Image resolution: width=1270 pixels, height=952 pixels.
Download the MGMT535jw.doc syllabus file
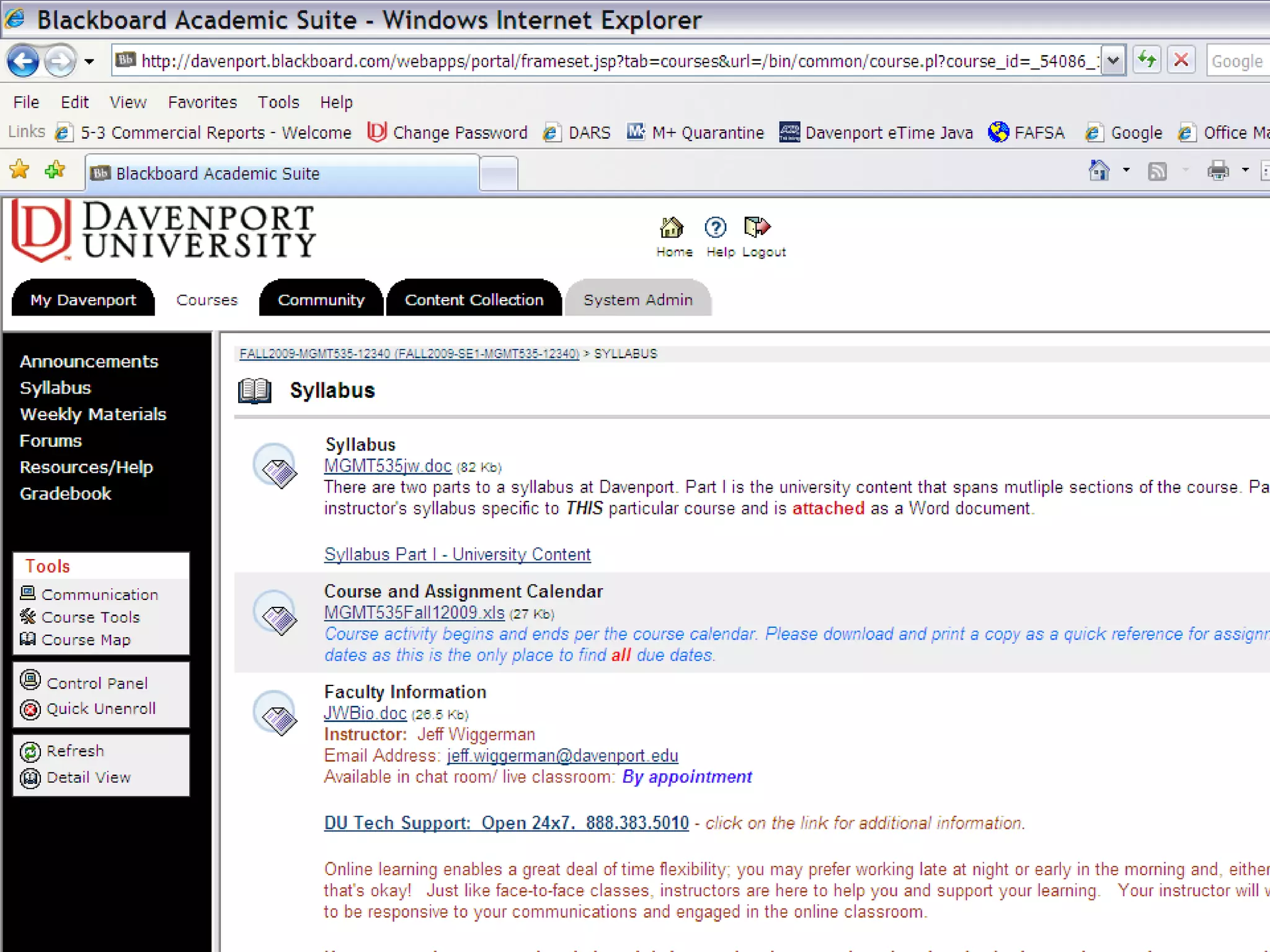(388, 466)
